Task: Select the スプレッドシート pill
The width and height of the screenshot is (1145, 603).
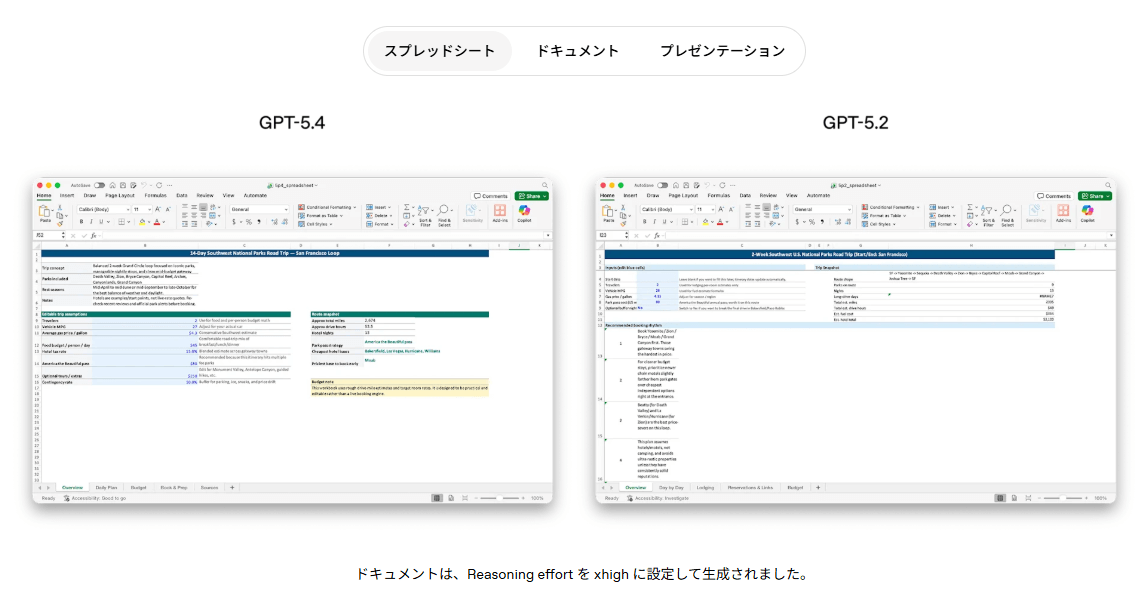Action: 439,51
